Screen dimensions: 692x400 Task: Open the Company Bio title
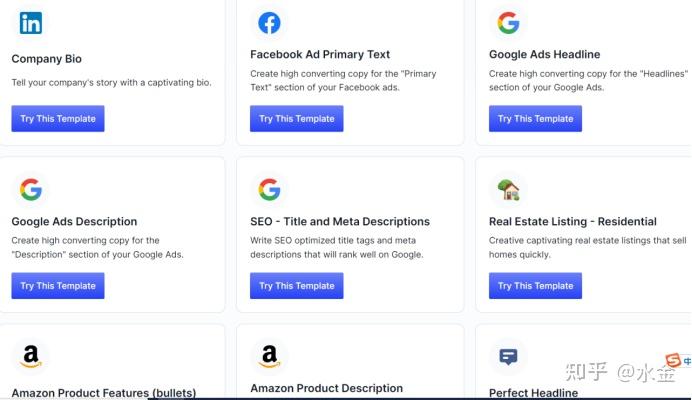(x=46, y=59)
